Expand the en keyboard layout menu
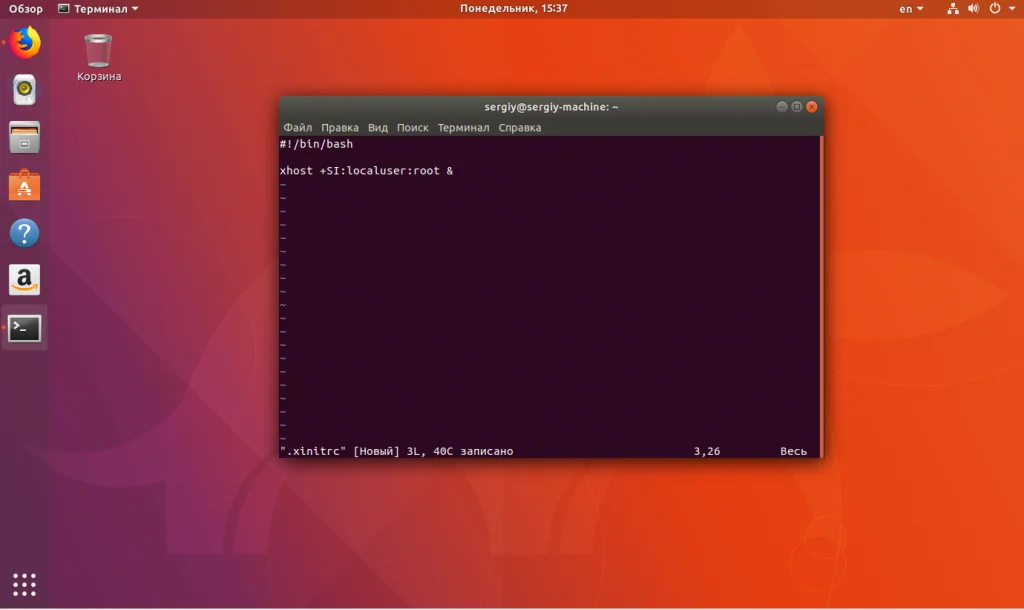 click(x=911, y=9)
